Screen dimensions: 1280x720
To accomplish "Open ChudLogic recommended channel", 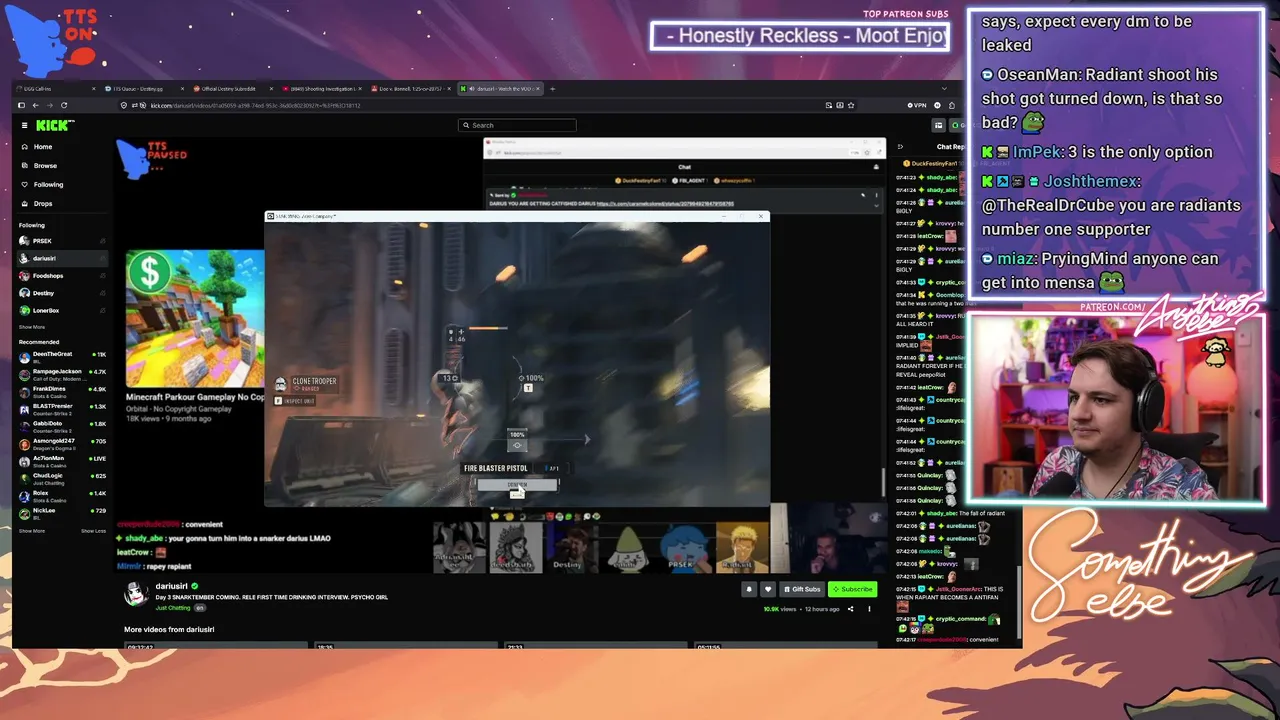I will tap(62, 477).
